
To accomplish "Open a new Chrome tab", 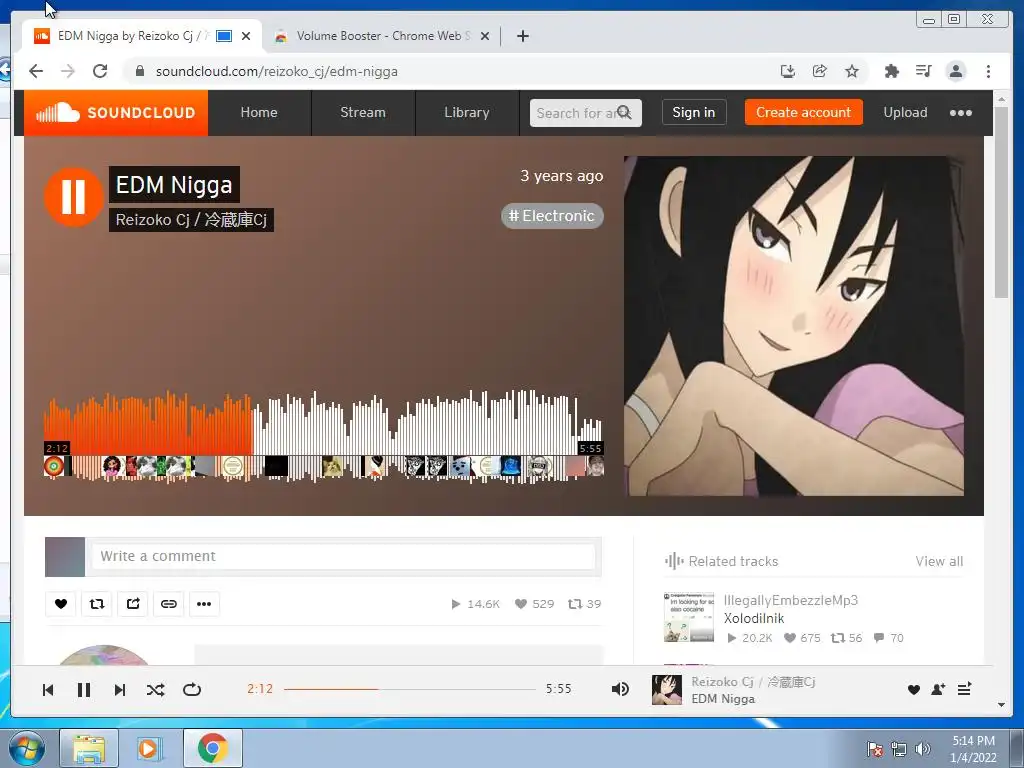I will (x=522, y=36).
